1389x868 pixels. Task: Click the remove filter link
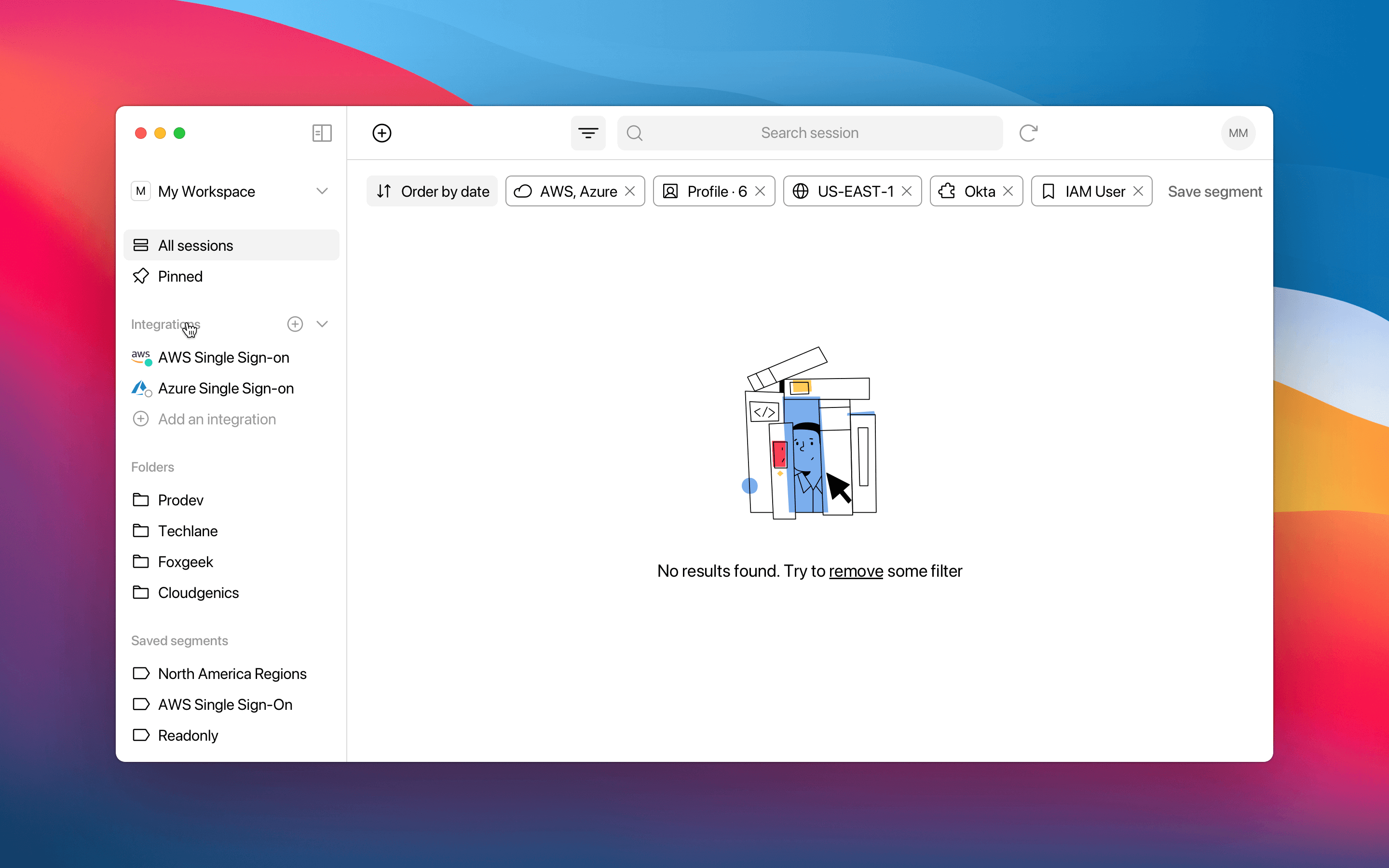click(x=855, y=570)
